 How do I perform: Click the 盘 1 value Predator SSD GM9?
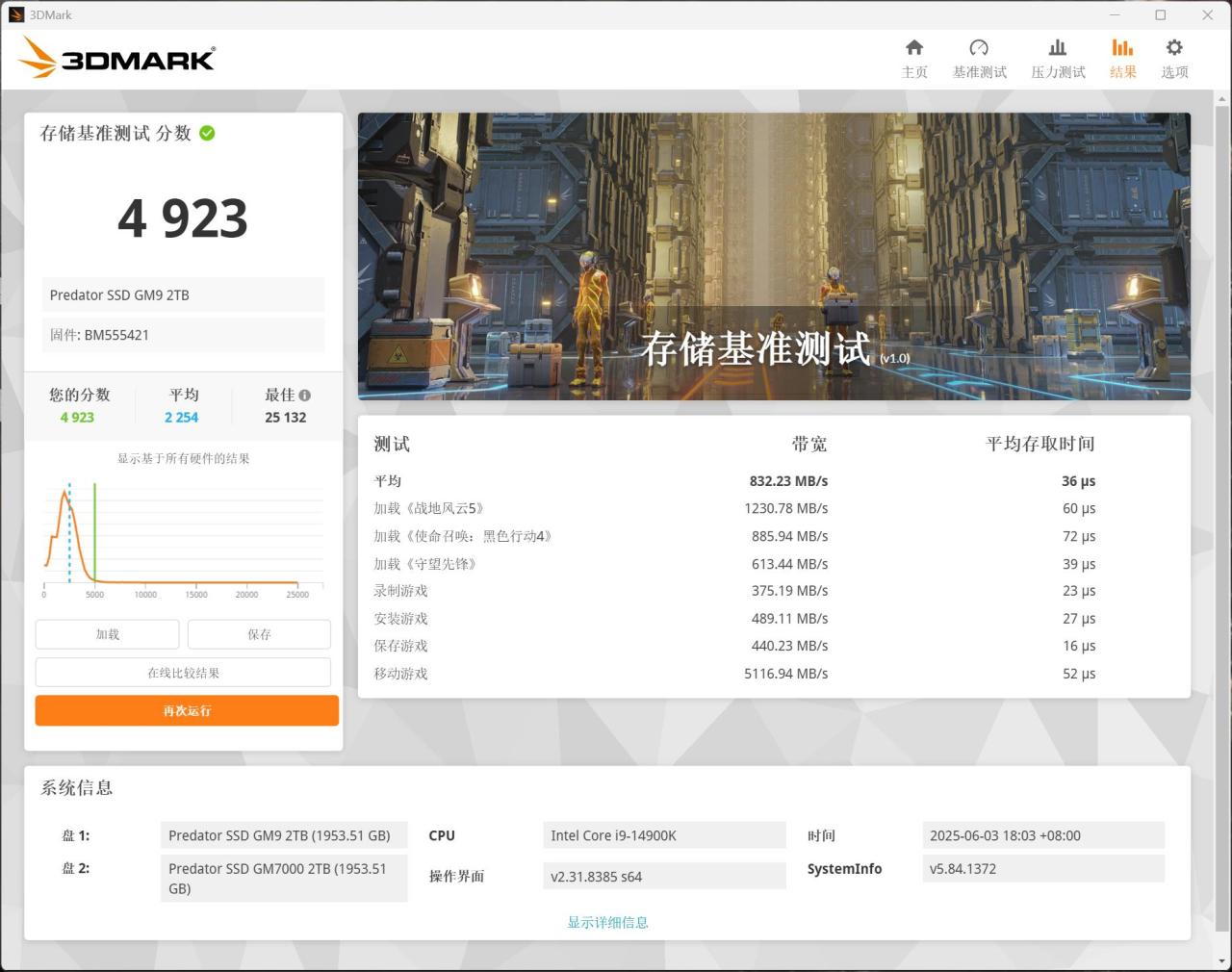pos(284,835)
